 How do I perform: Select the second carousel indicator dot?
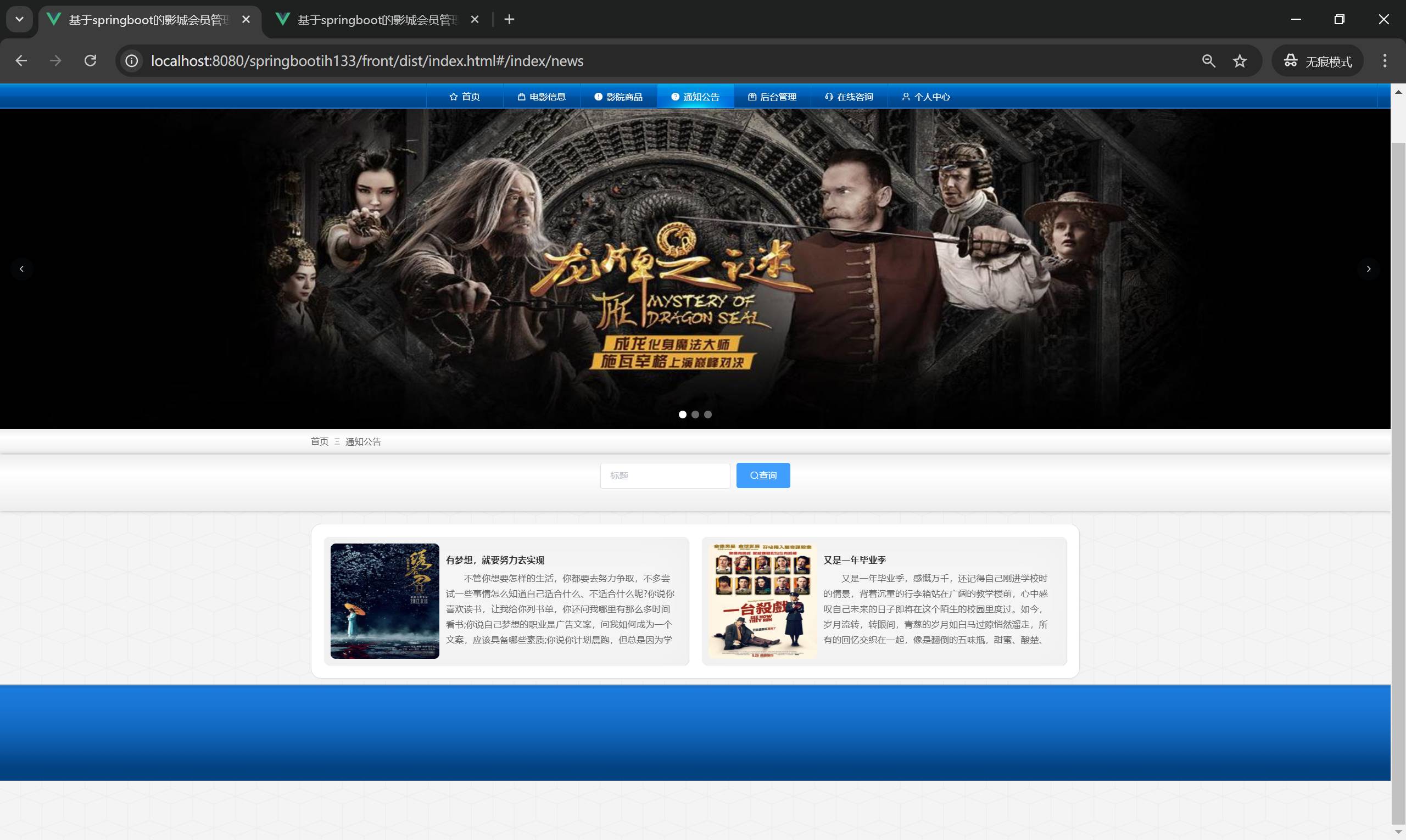coord(695,415)
